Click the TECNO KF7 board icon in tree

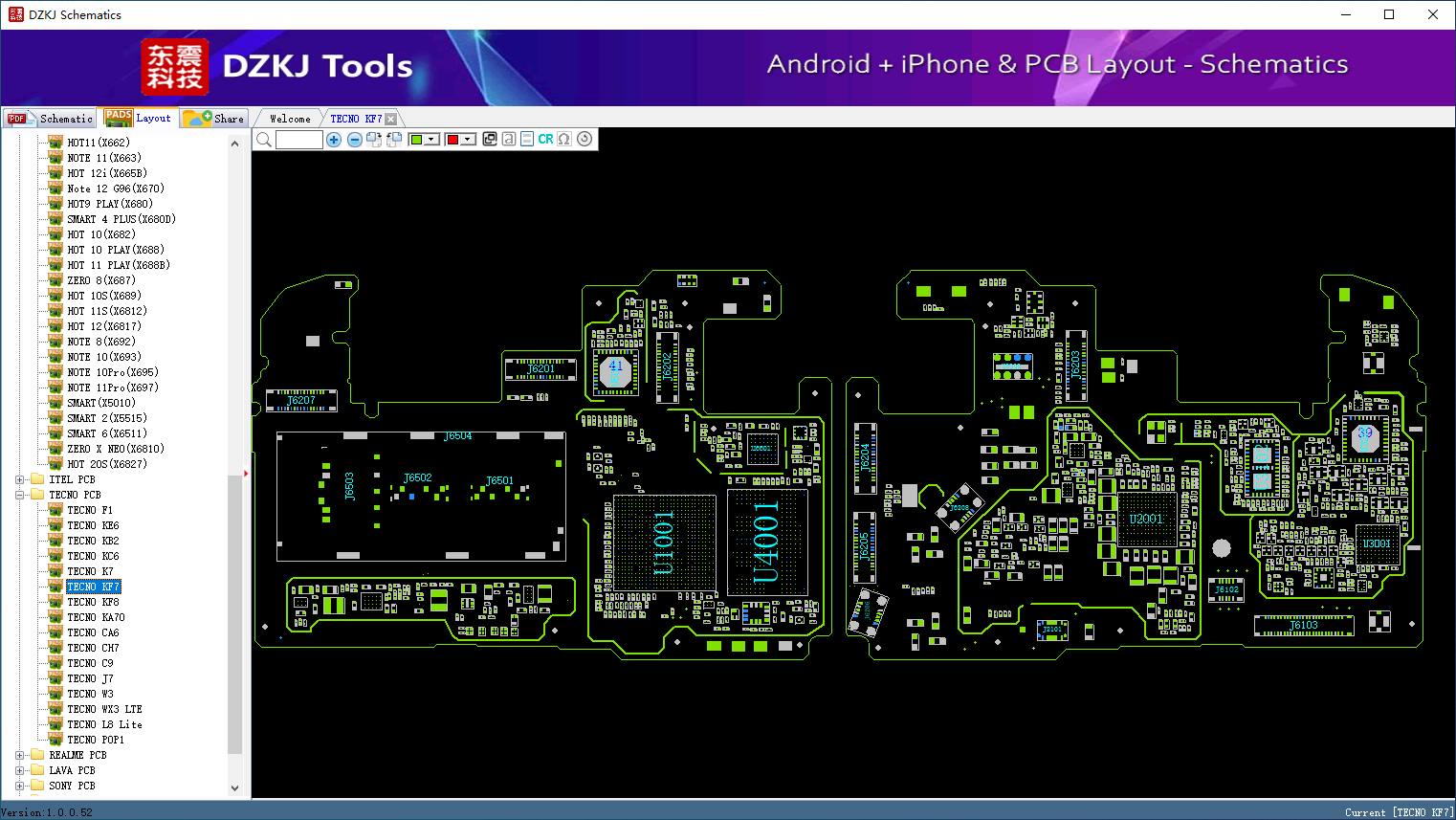tap(55, 587)
